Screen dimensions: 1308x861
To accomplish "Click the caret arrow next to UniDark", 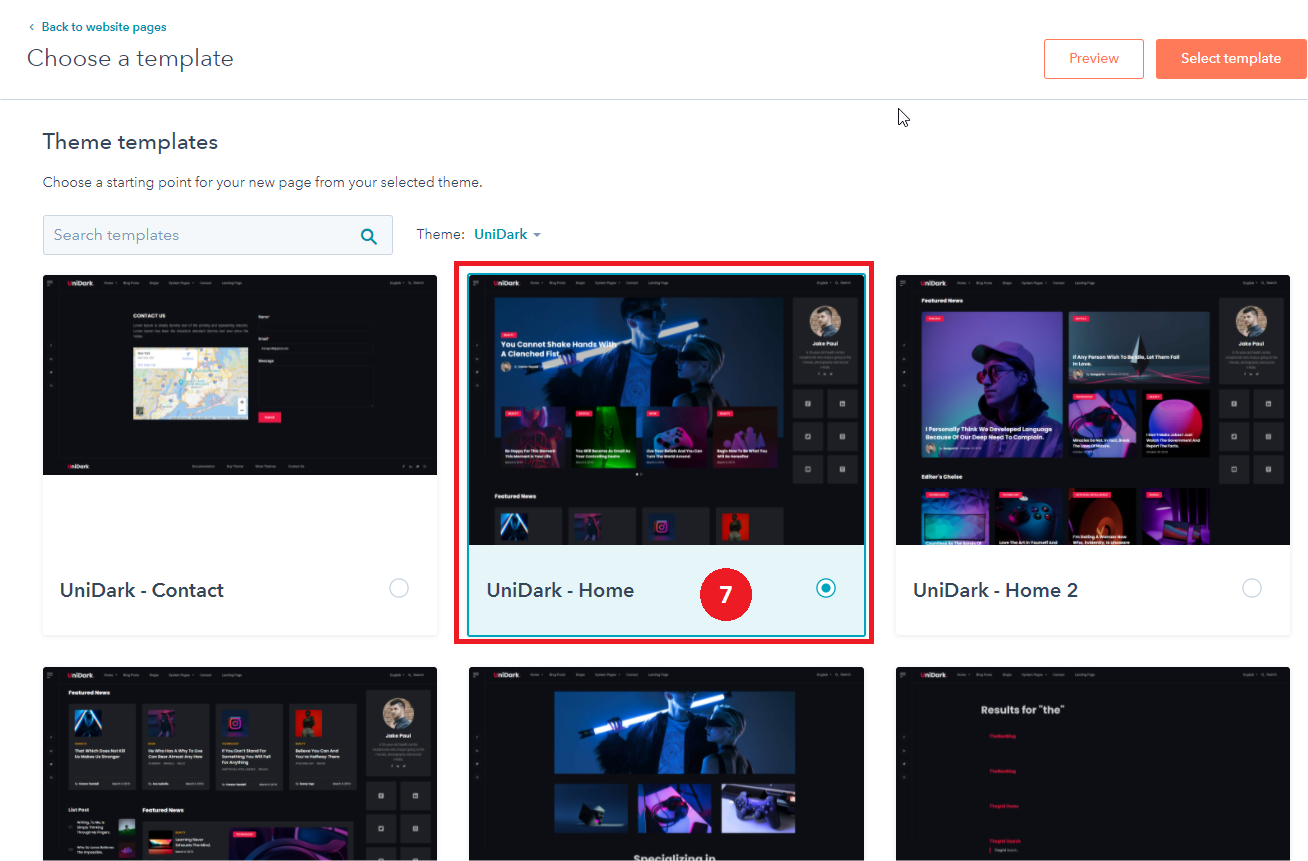I will (x=537, y=235).
